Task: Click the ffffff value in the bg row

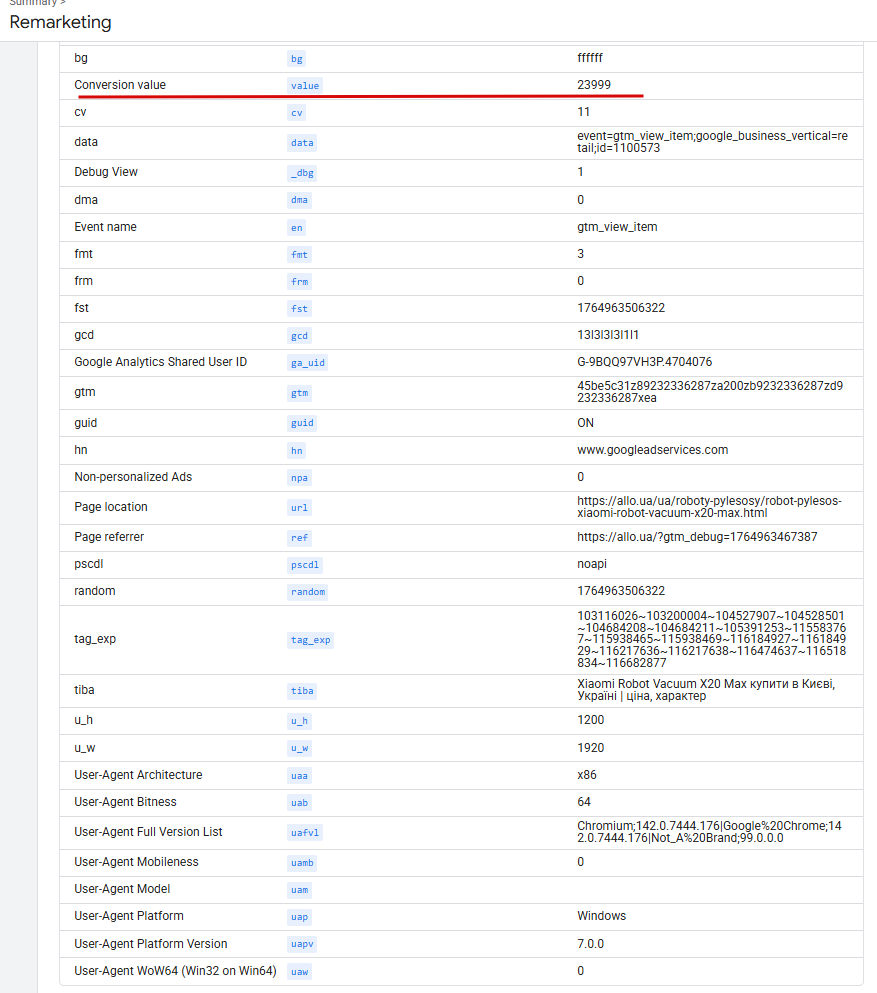Action: (x=590, y=58)
